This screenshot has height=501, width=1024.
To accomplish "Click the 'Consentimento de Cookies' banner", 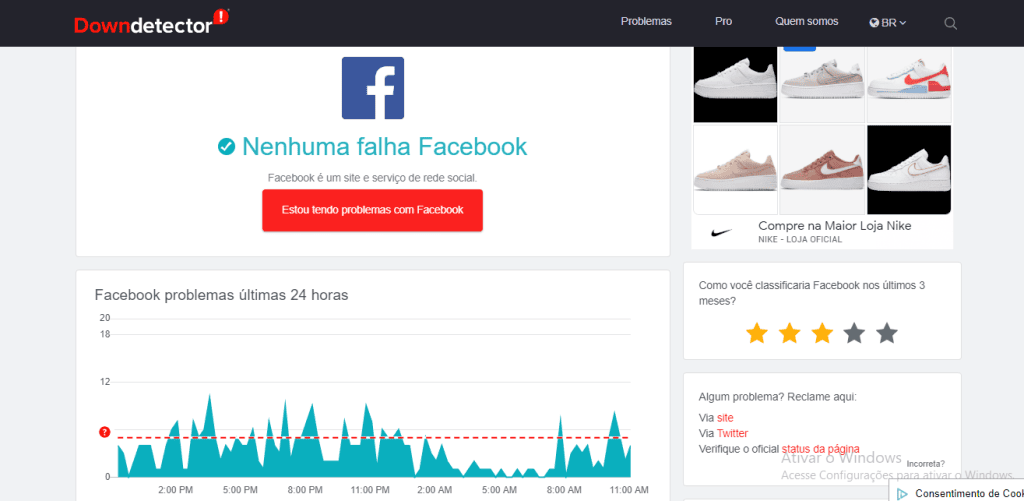I will [x=957, y=491].
